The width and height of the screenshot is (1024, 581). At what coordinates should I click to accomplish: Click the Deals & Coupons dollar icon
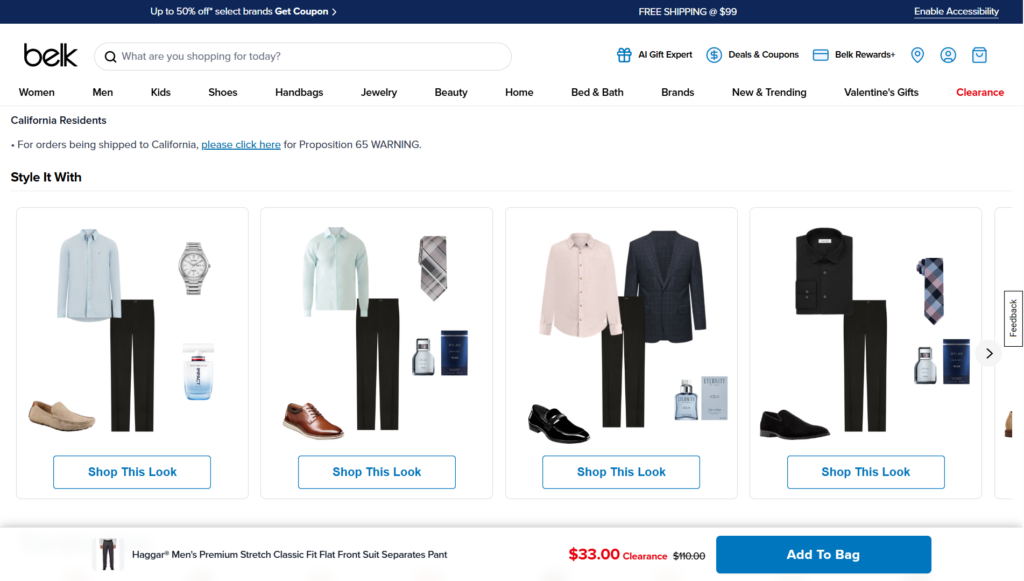click(x=714, y=55)
